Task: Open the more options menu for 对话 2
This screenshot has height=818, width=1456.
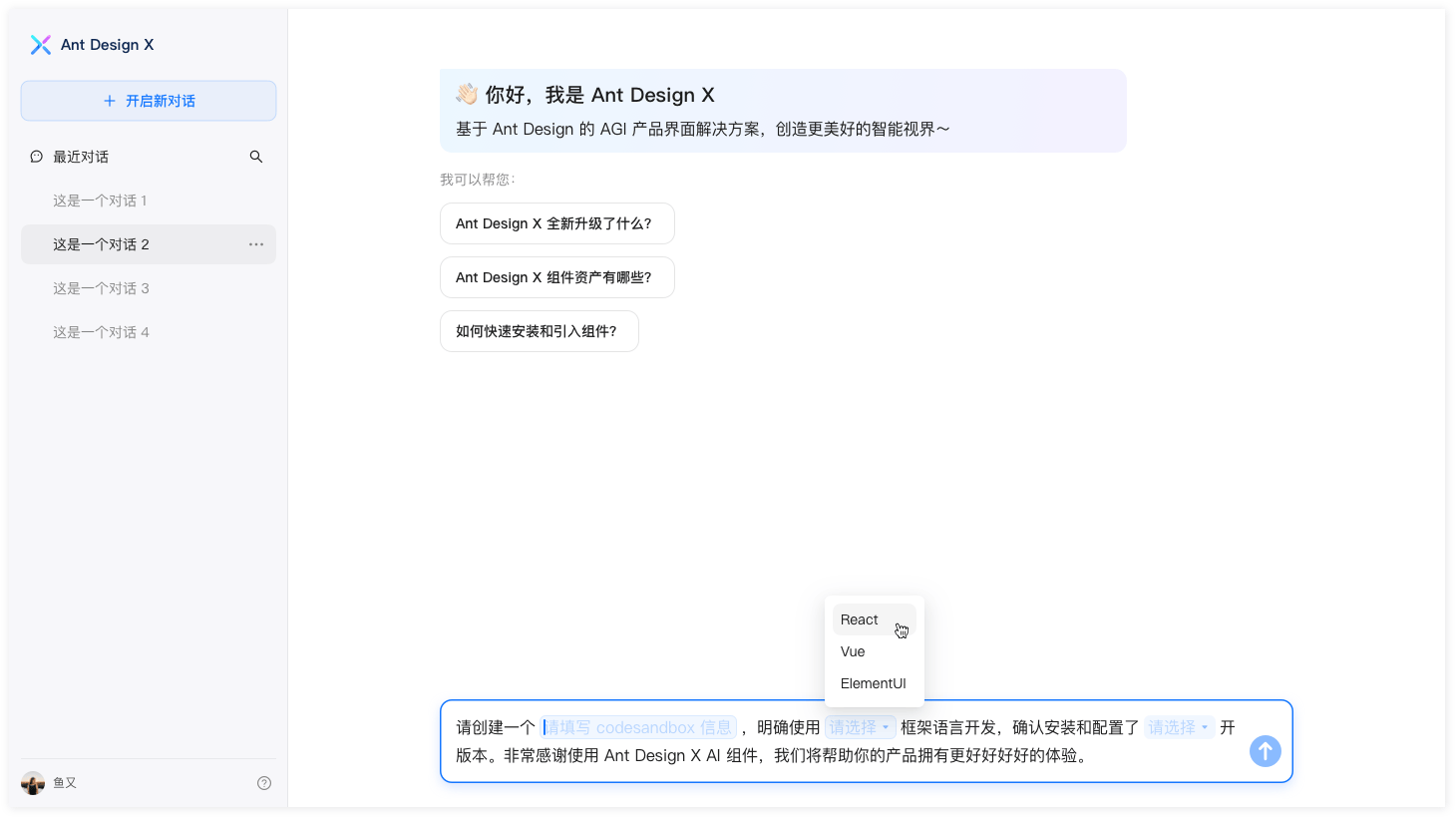Action: [256, 244]
